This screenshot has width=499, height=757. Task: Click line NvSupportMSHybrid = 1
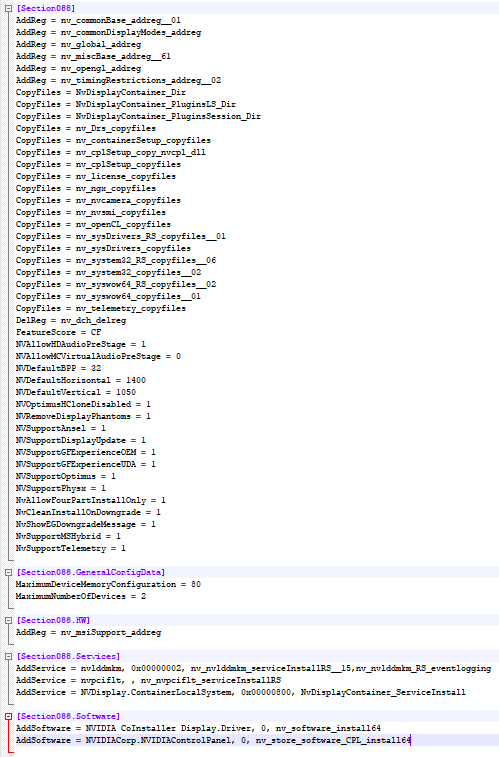click(x=68, y=536)
